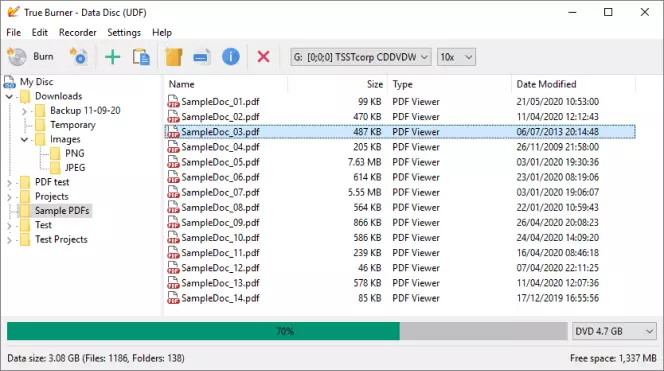Open the Help menu
Image resolution: width=664 pixels, height=371 pixels.
162,33
